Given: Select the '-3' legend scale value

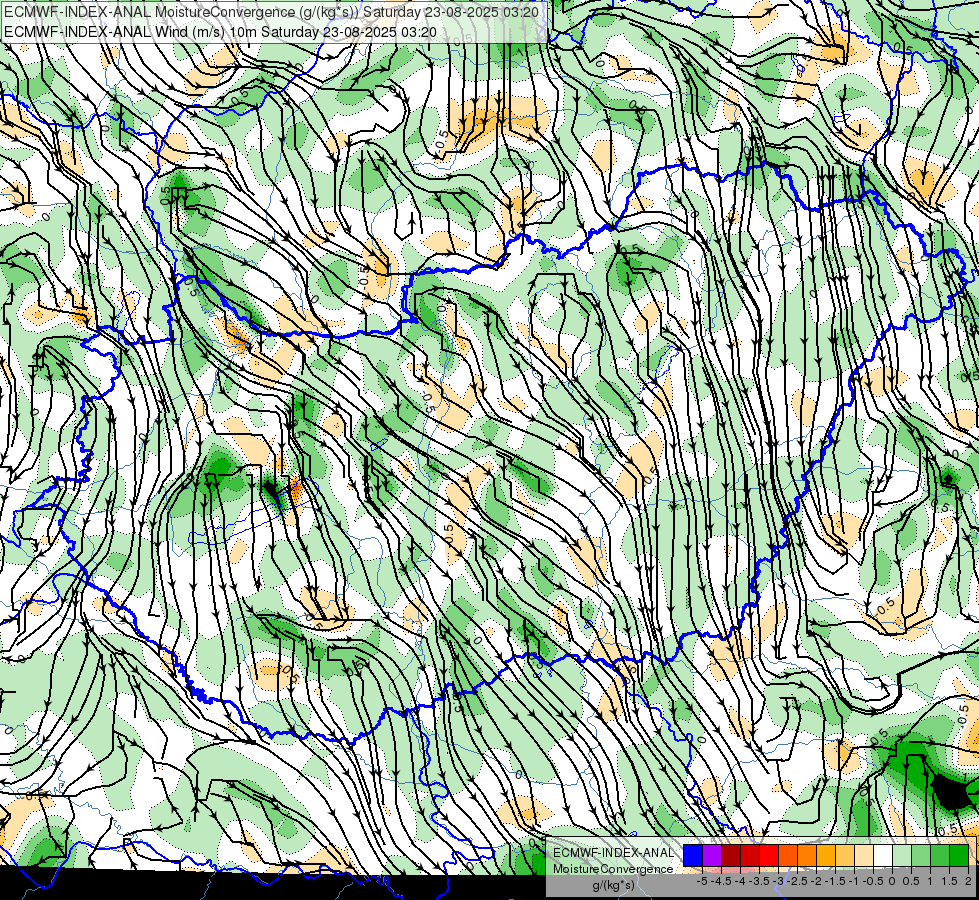Looking at the screenshot, I should click(779, 881).
